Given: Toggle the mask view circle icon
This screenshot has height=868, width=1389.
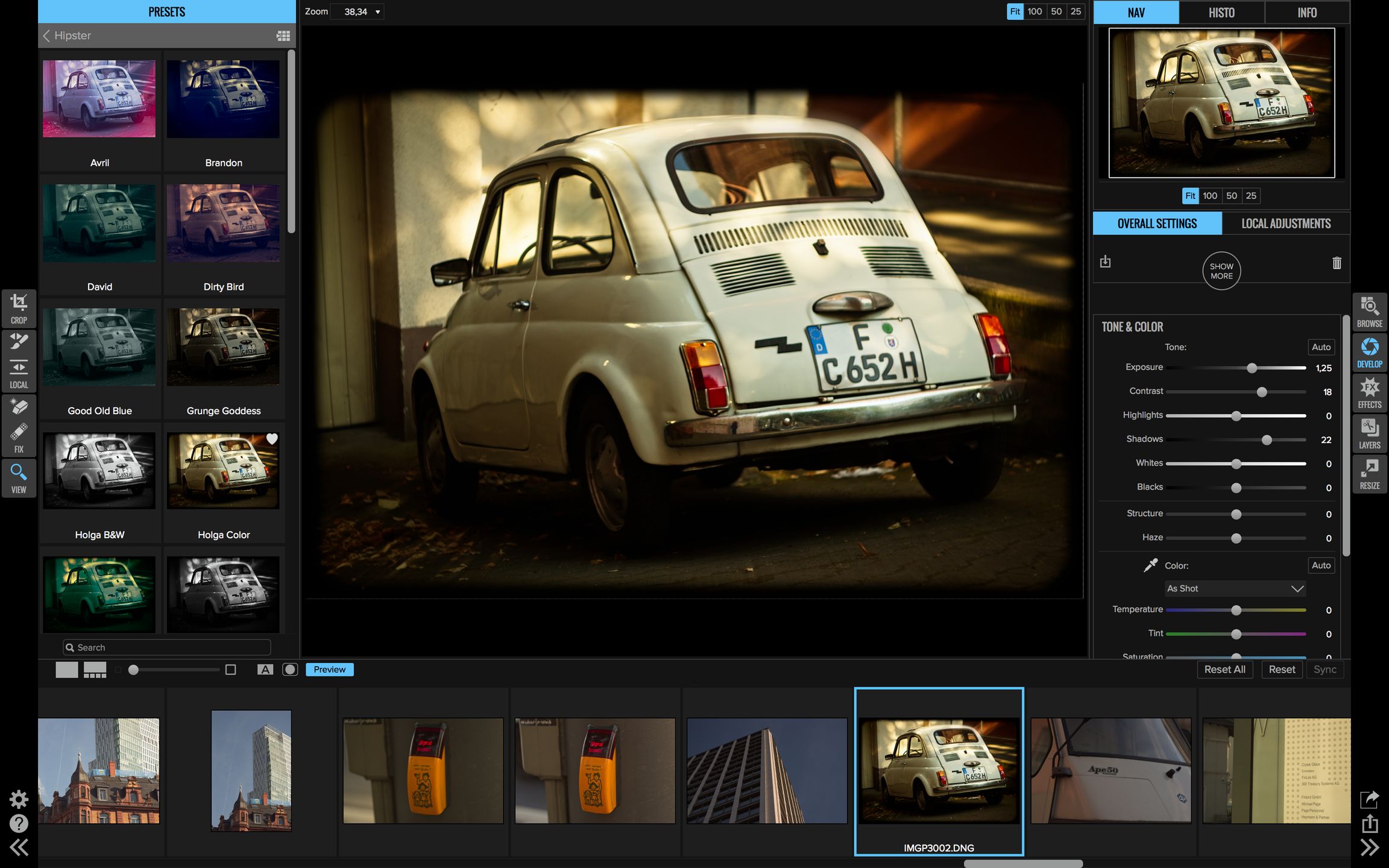Looking at the screenshot, I should coord(290,670).
